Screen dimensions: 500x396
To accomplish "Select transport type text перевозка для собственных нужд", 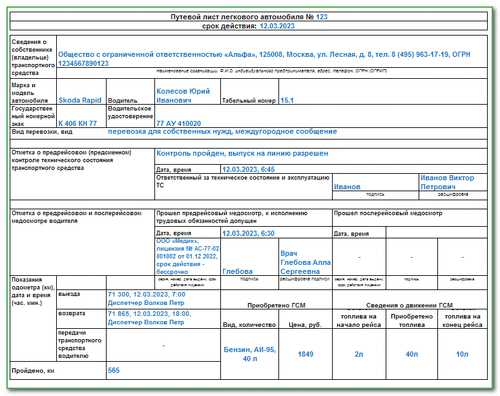I will click(x=170, y=131).
